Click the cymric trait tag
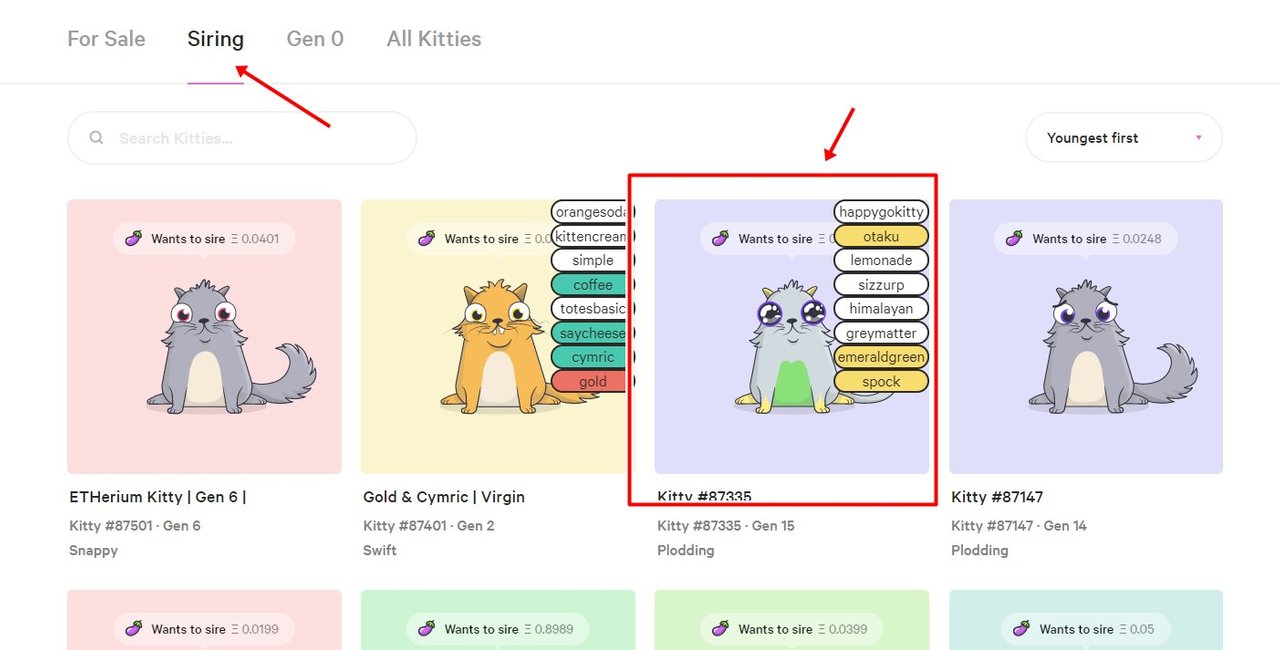The image size is (1280, 650). (x=593, y=357)
